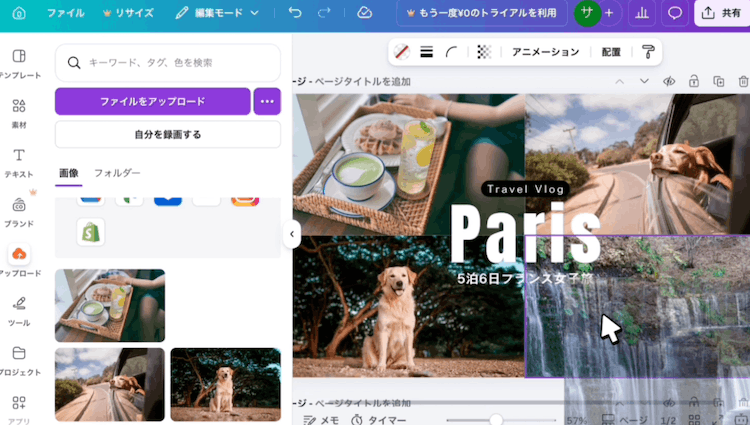Move page up with up chevron

pyautogui.click(x=619, y=82)
